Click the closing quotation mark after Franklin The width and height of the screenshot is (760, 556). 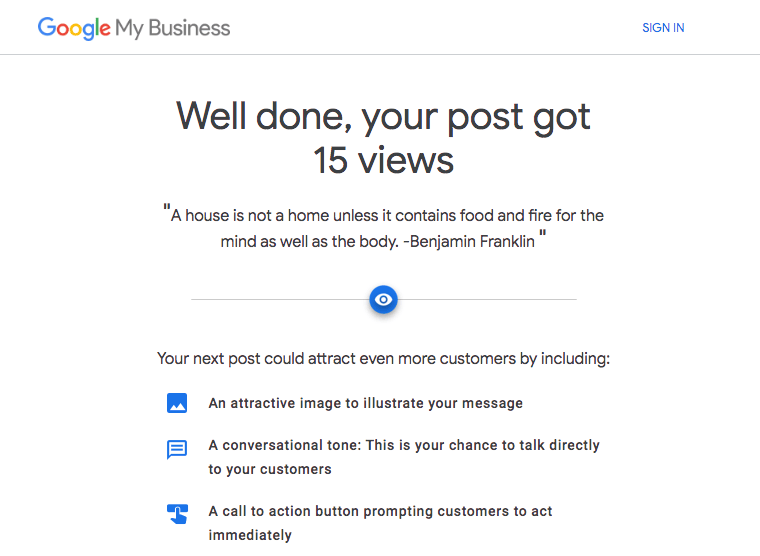coord(543,238)
